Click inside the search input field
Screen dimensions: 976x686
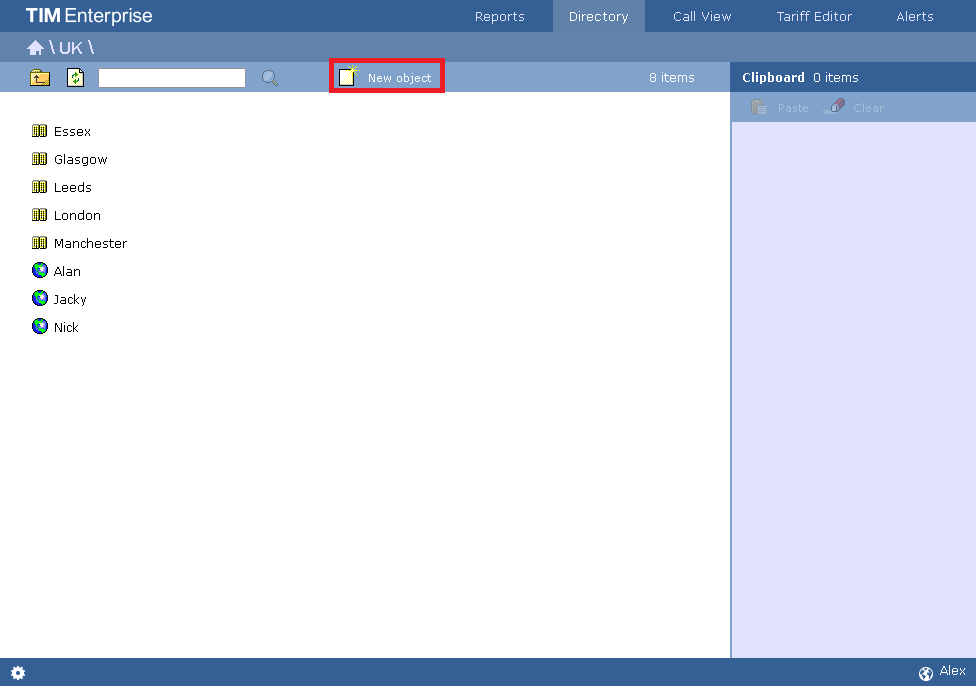point(170,77)
